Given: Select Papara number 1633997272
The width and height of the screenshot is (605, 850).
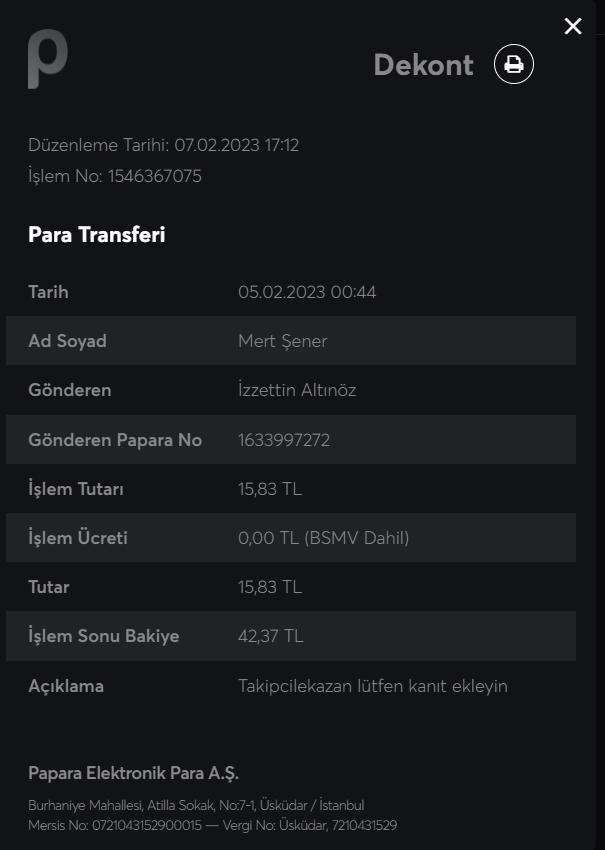Looking at the screenshot, I should tap(284, 440).
